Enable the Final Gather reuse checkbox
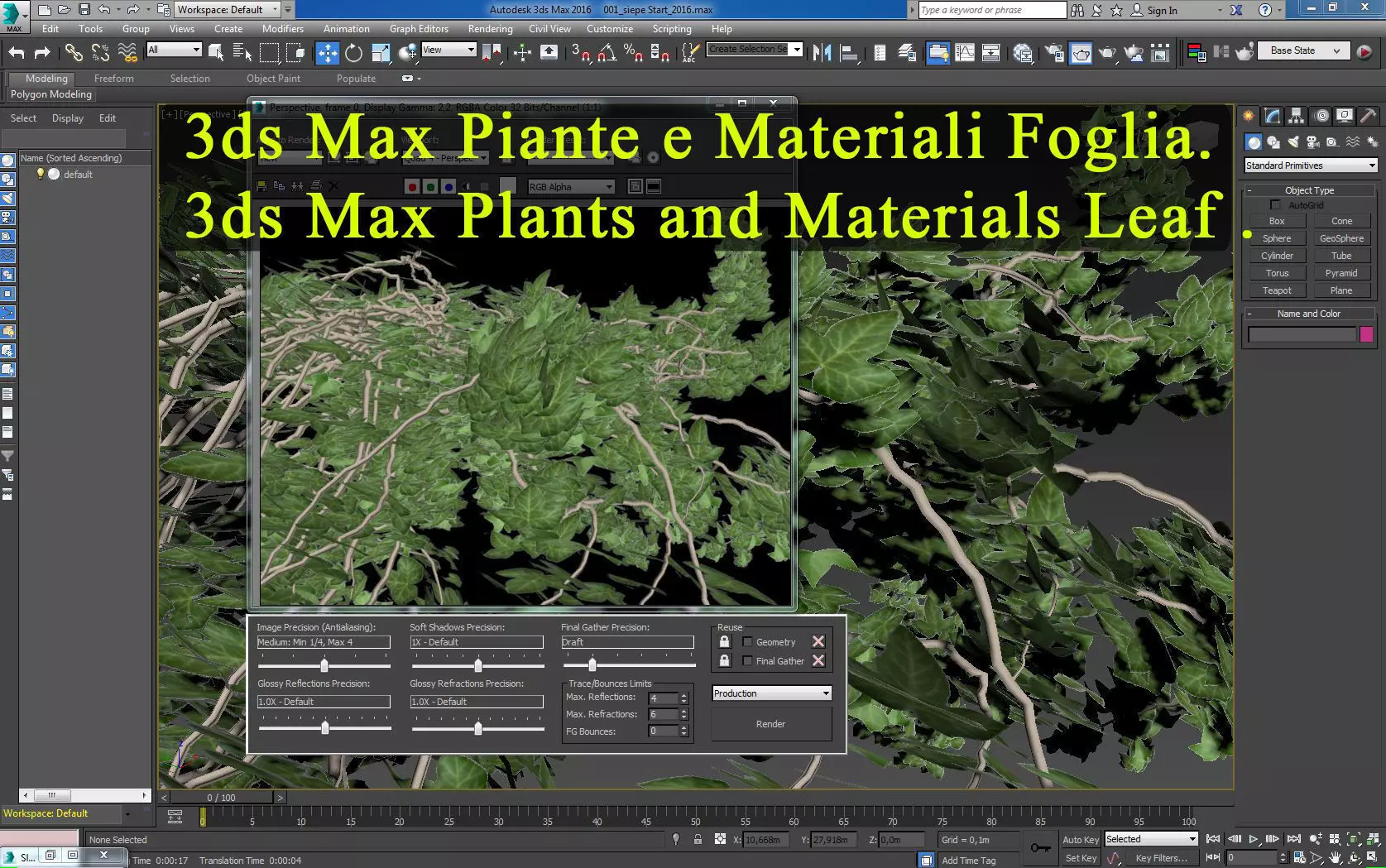 click(x=747, y=661)
